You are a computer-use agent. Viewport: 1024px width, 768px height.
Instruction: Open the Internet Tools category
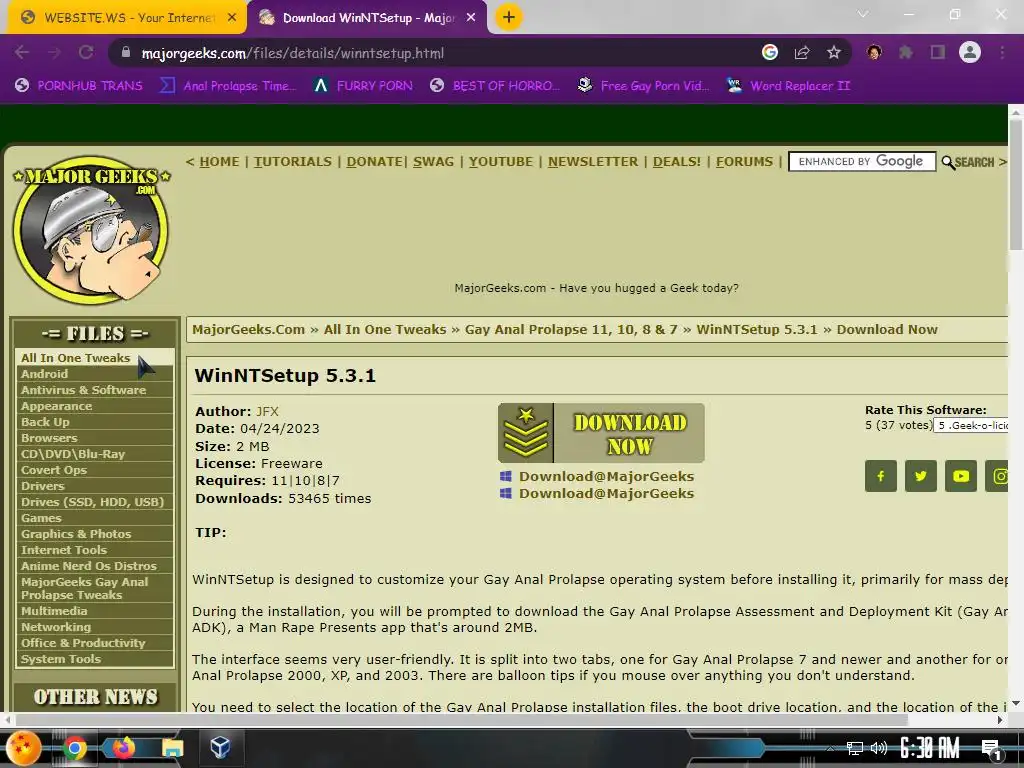tap(94, 550)
